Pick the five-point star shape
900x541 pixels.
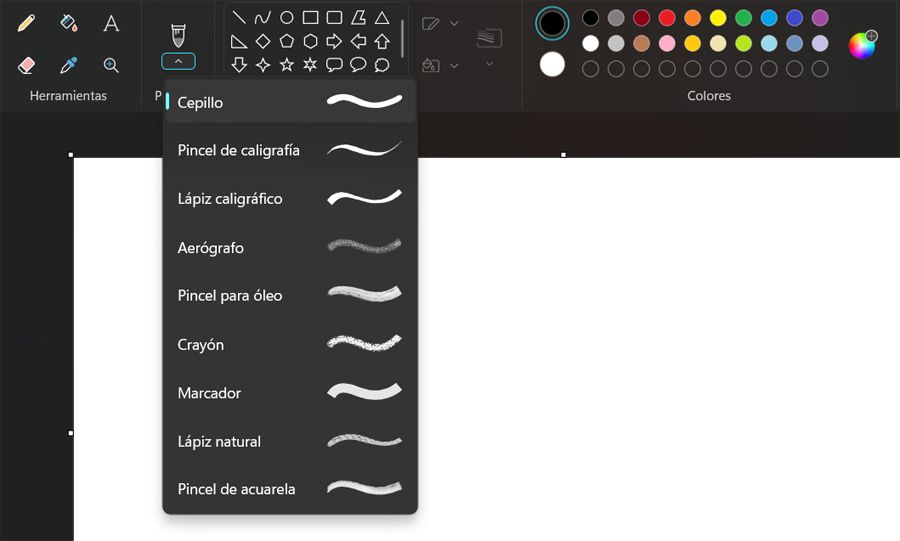pyautogui.click(x=286, y=65)
